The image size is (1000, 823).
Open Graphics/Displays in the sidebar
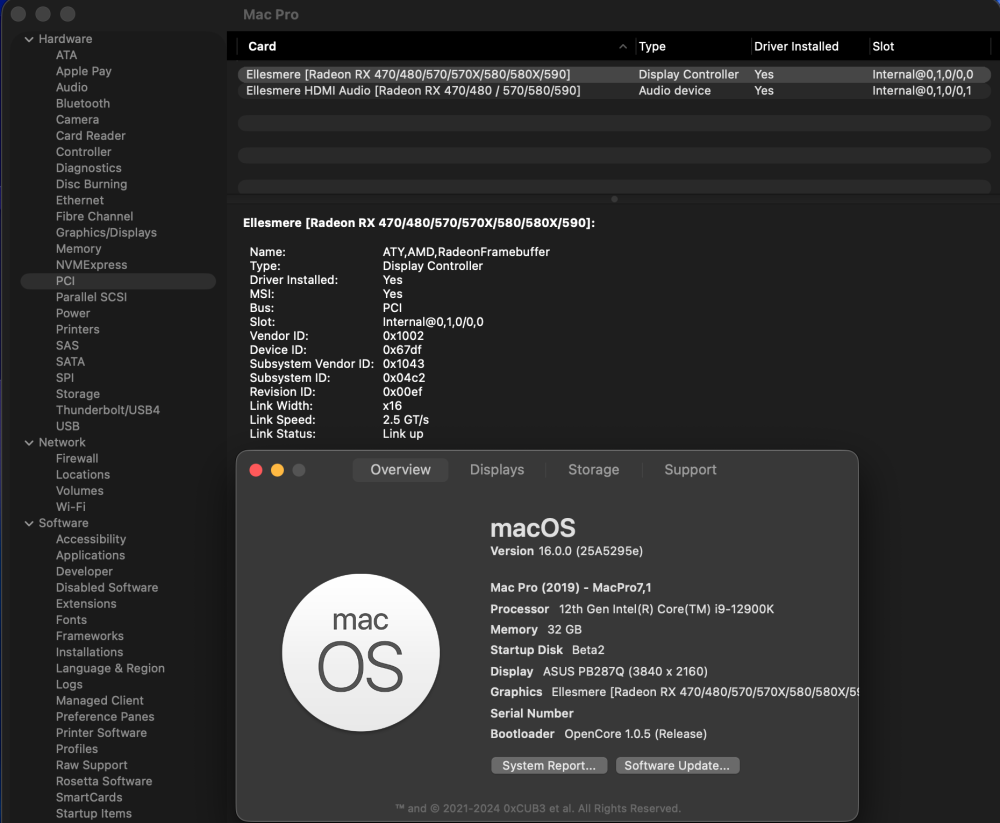(x=106, y=233)
